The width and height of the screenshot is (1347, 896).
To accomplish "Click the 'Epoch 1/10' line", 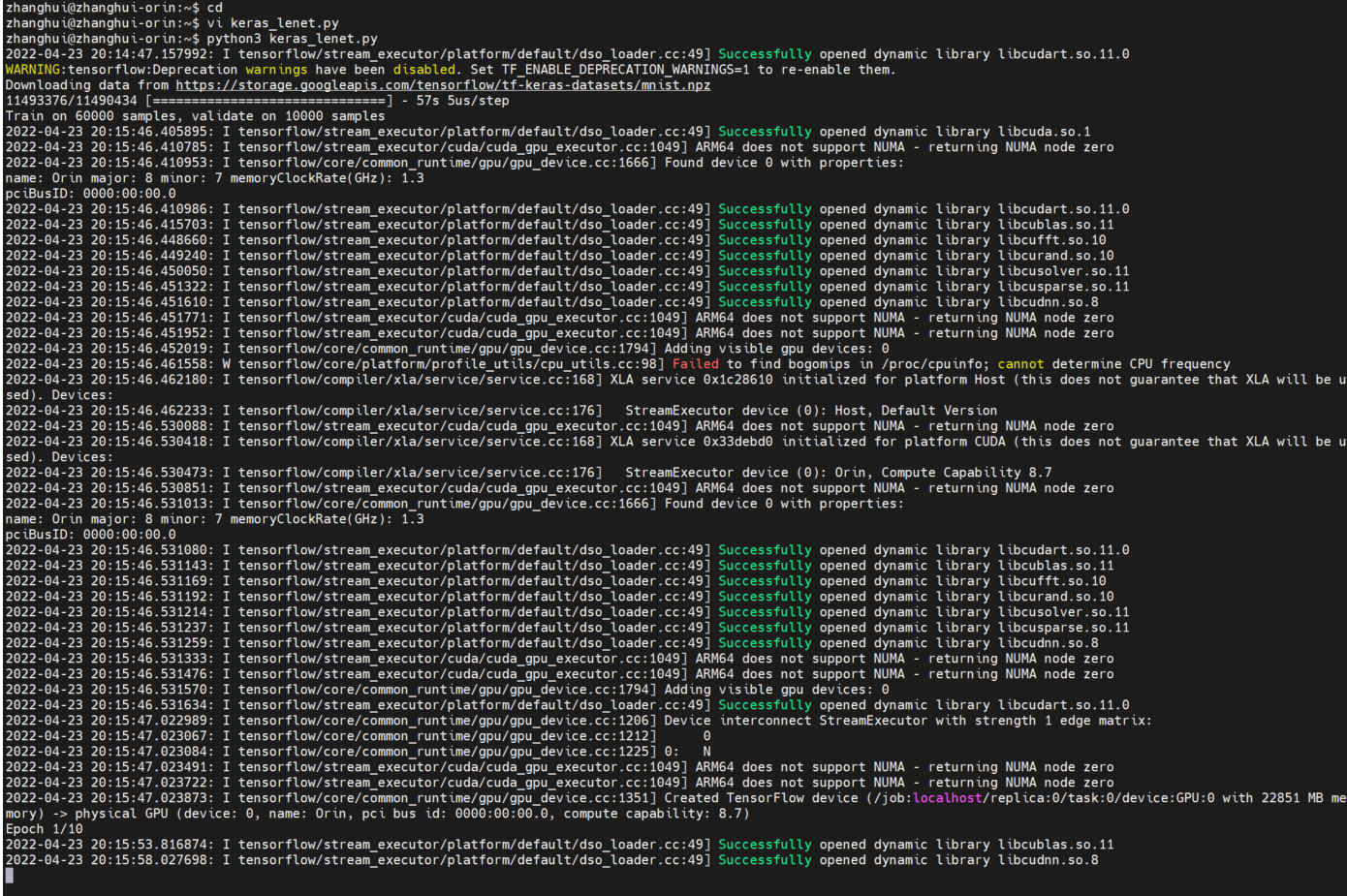I will (44, 829).
